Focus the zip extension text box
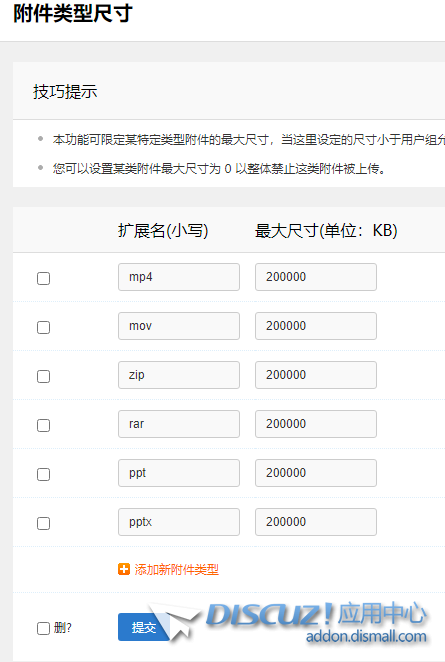 (179, 375)
